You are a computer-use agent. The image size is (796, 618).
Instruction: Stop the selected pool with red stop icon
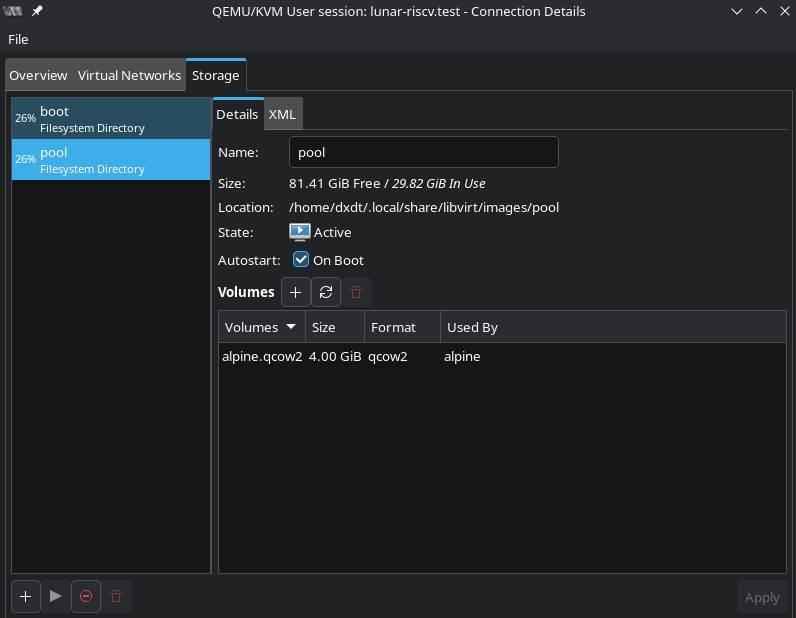coord(86,596)
